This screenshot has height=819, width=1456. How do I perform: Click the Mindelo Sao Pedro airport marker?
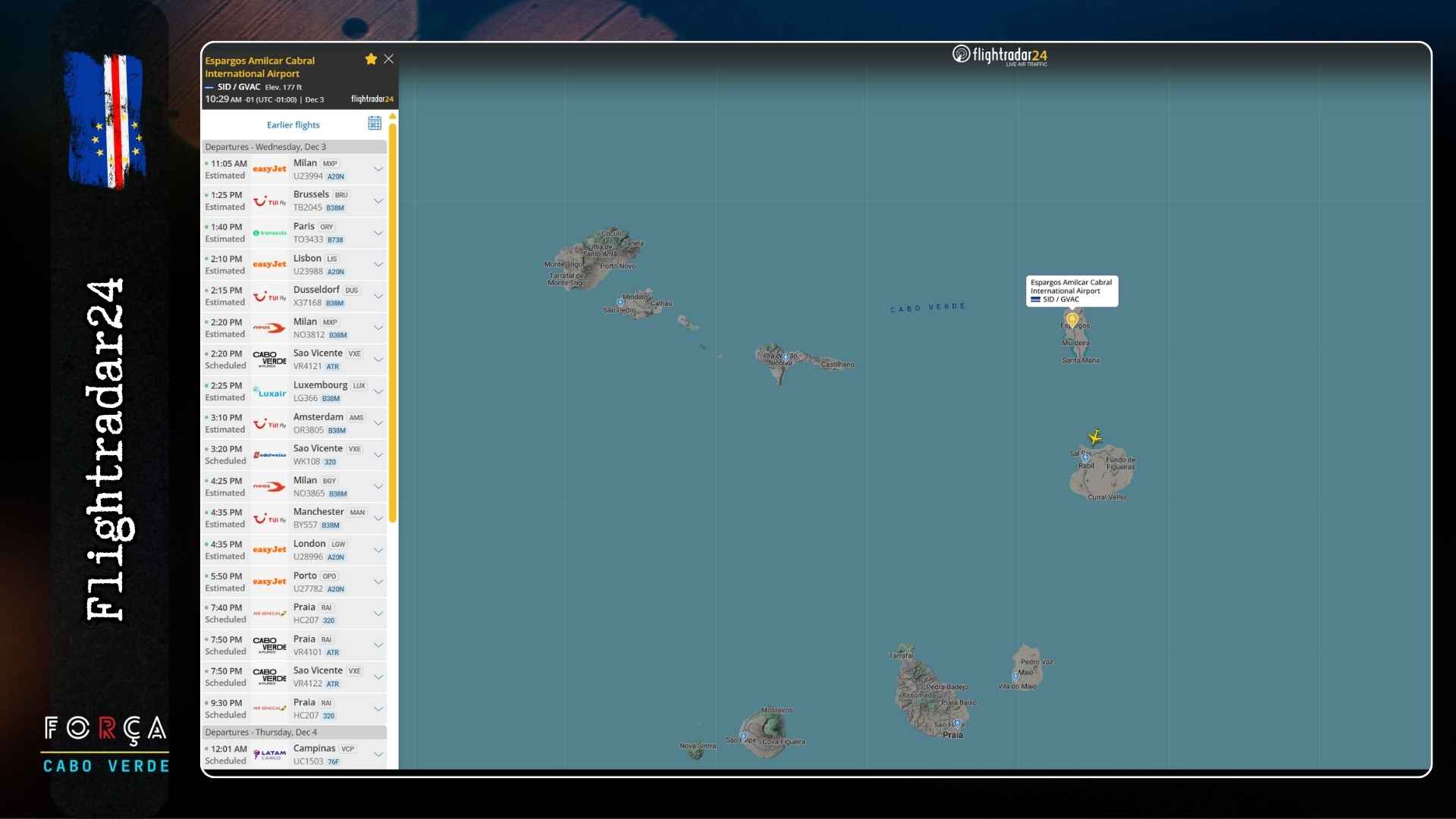(620, 303)
